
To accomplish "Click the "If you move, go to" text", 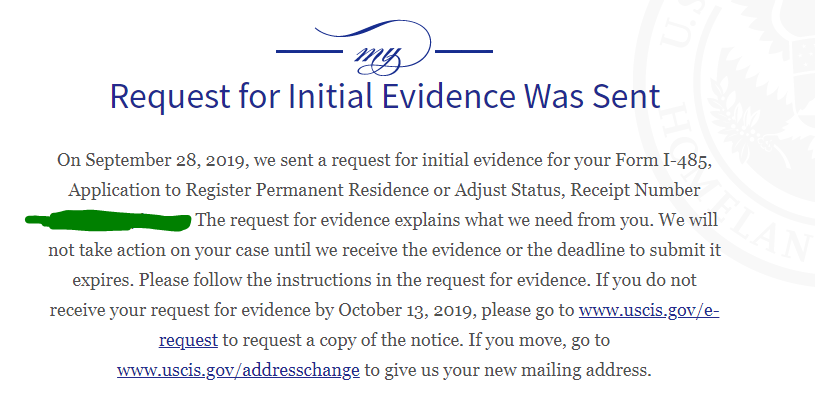I will click(x=539, y=340).
